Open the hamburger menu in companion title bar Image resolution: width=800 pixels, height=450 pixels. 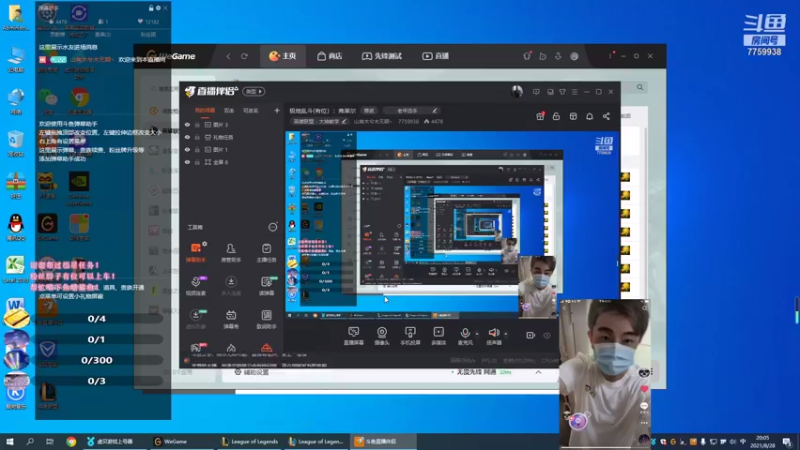pyautogui.click(x=574, y=92)
